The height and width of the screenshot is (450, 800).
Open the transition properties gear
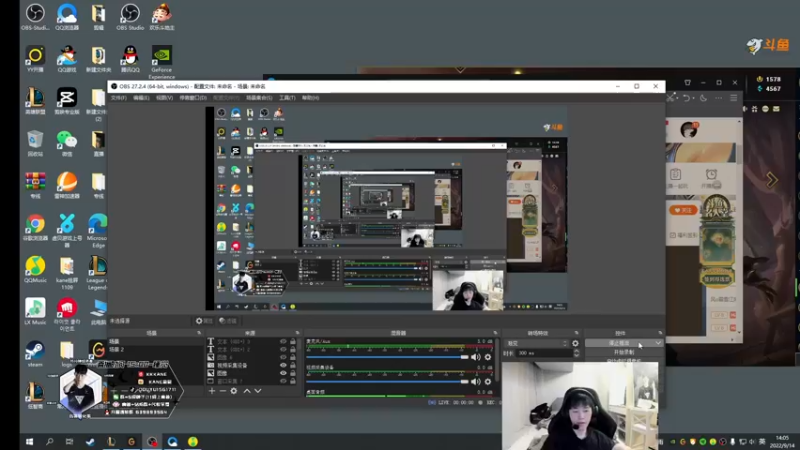pyautogui.click(x=576, y=343)
